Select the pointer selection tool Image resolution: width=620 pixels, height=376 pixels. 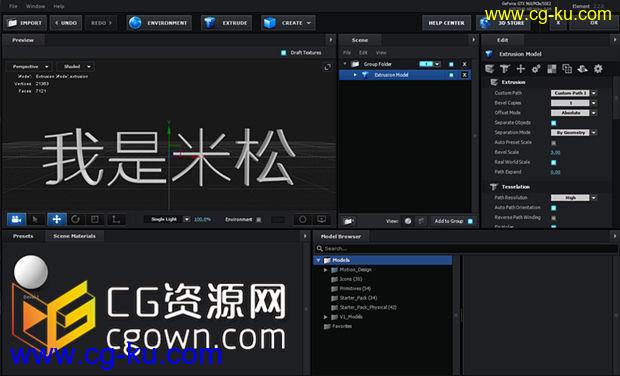pyautogui.click(x=36, y=219)
